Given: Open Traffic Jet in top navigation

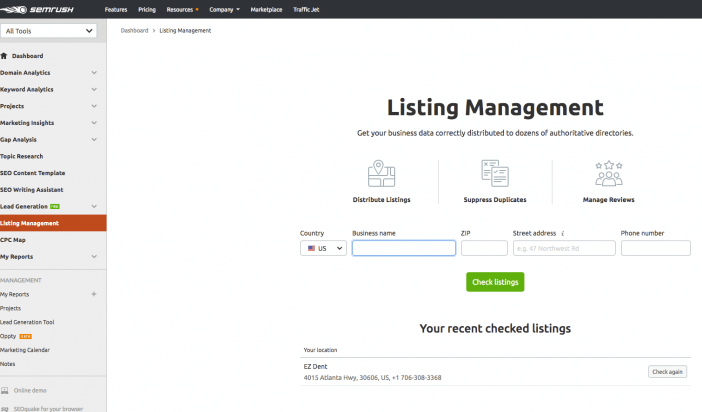Looking at the screenshot, I should (x=306, y=9).
